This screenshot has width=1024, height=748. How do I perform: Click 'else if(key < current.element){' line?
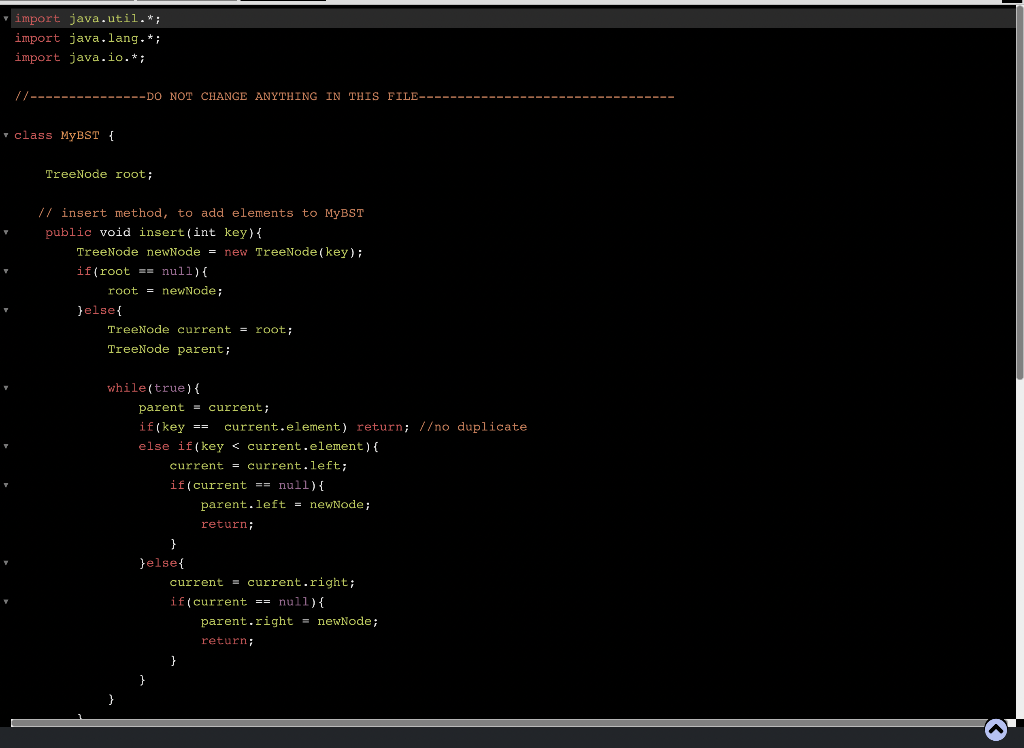[x=259, y=446]
